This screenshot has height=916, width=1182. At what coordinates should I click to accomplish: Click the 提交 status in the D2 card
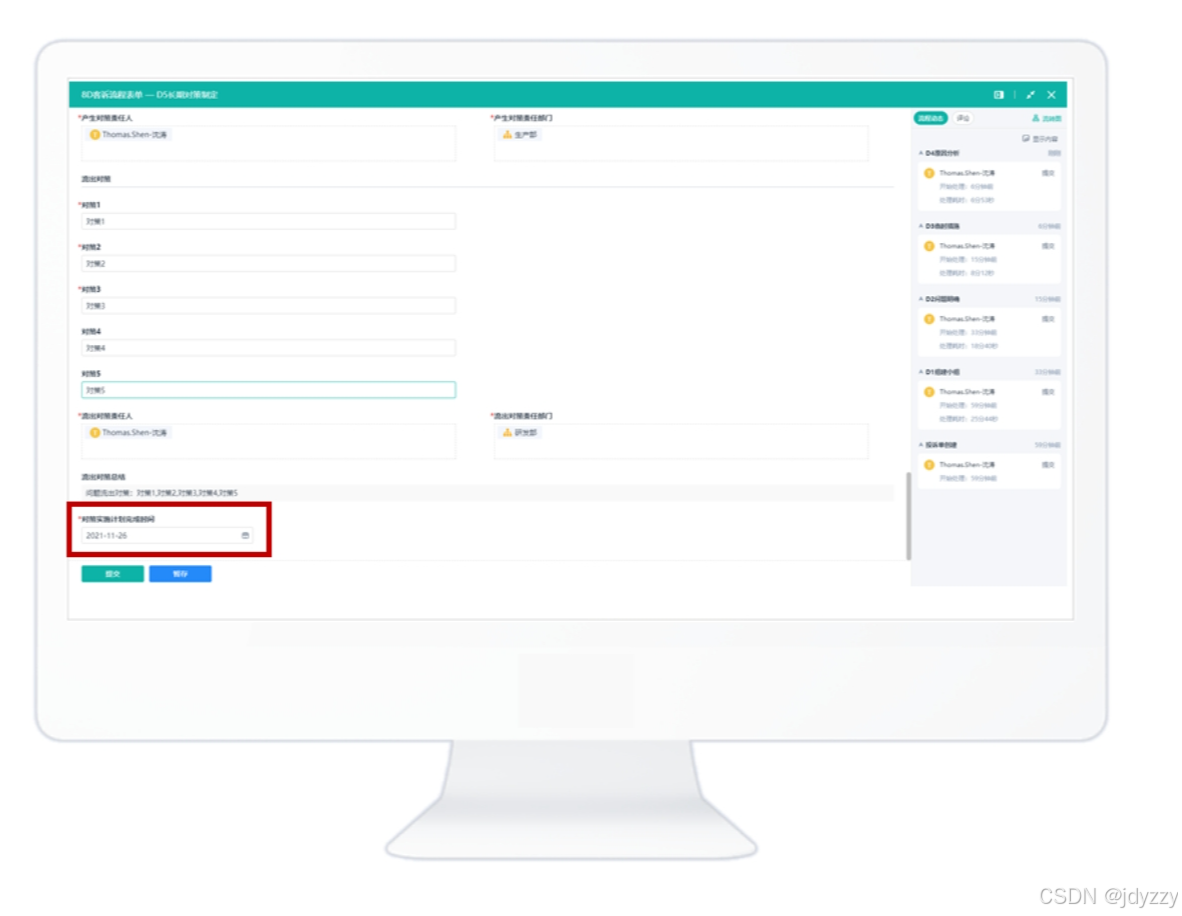point(1048,319)
